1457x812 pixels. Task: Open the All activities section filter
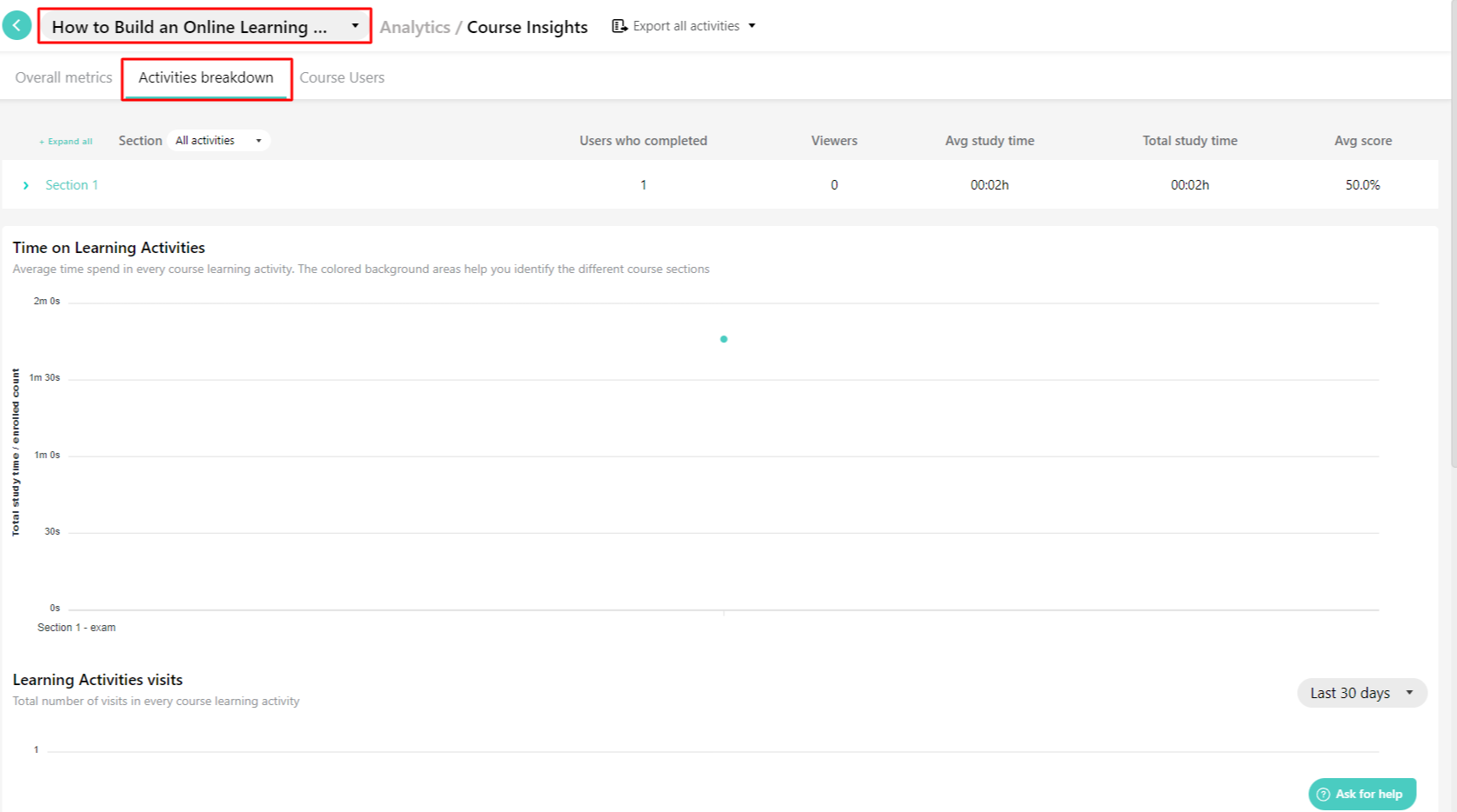[x=218, y=140]
